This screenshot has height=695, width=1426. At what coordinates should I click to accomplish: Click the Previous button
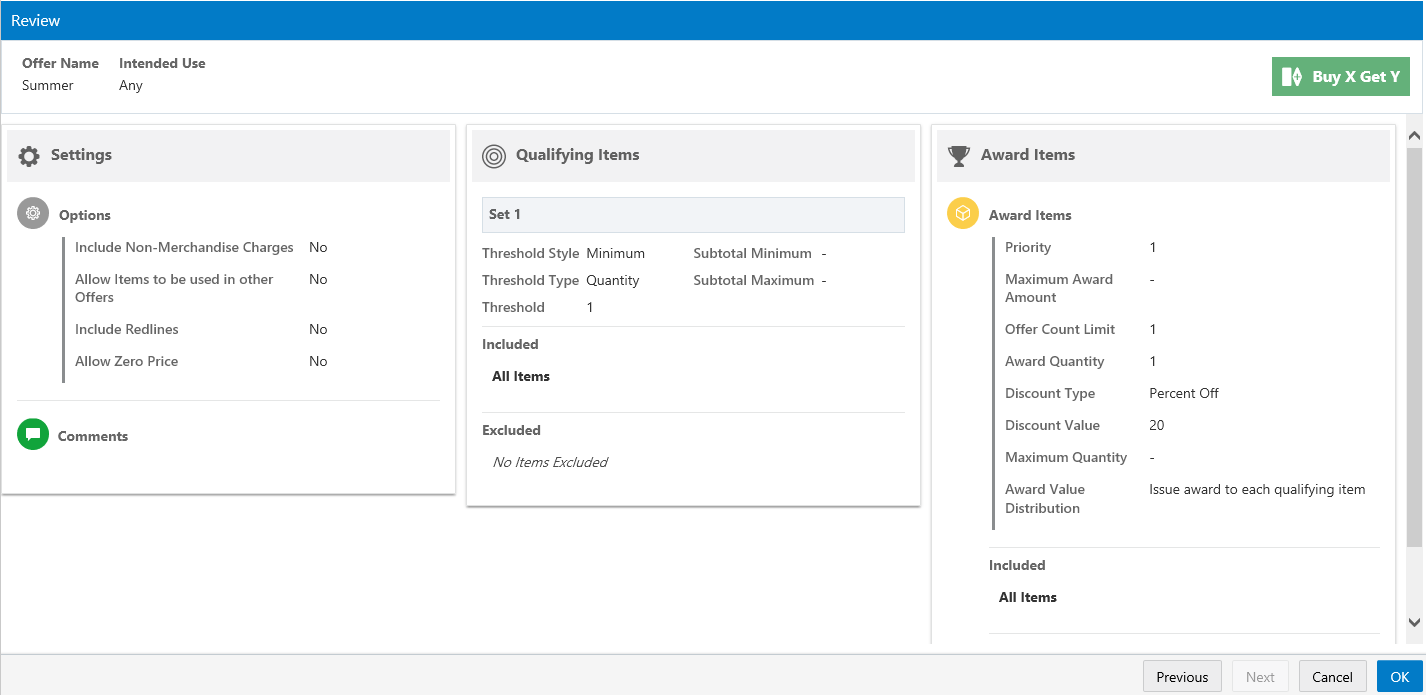pos(1182,677)
